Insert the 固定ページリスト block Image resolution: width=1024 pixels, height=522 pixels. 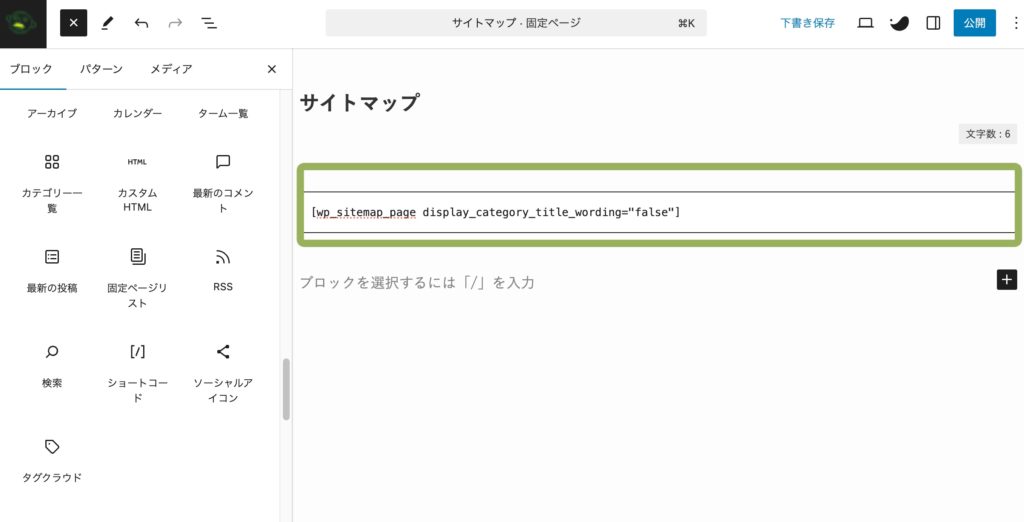(137, 278)
